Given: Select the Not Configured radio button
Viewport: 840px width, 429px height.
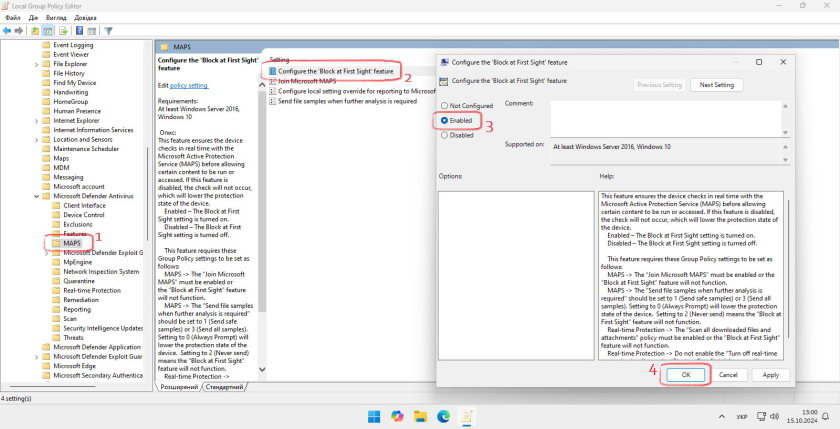Looking at the screenshot, I should (444, 106).
